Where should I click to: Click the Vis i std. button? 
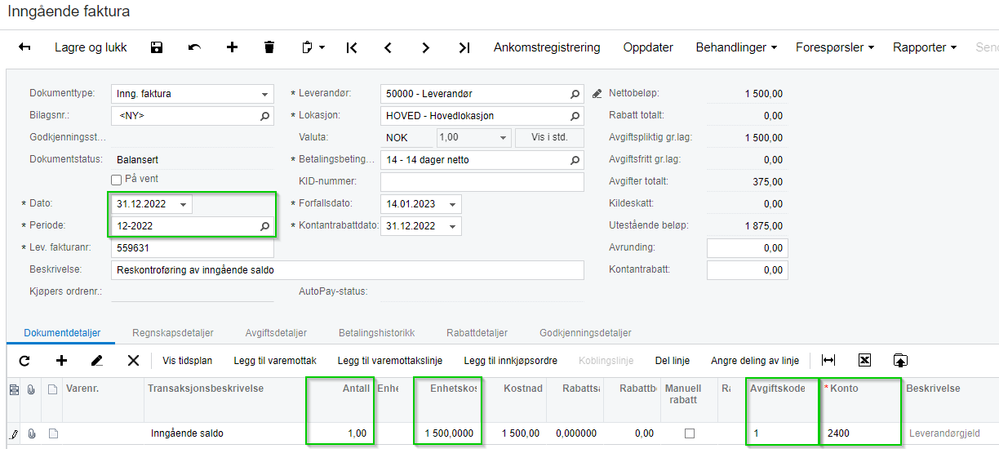(x=549, y=138)
